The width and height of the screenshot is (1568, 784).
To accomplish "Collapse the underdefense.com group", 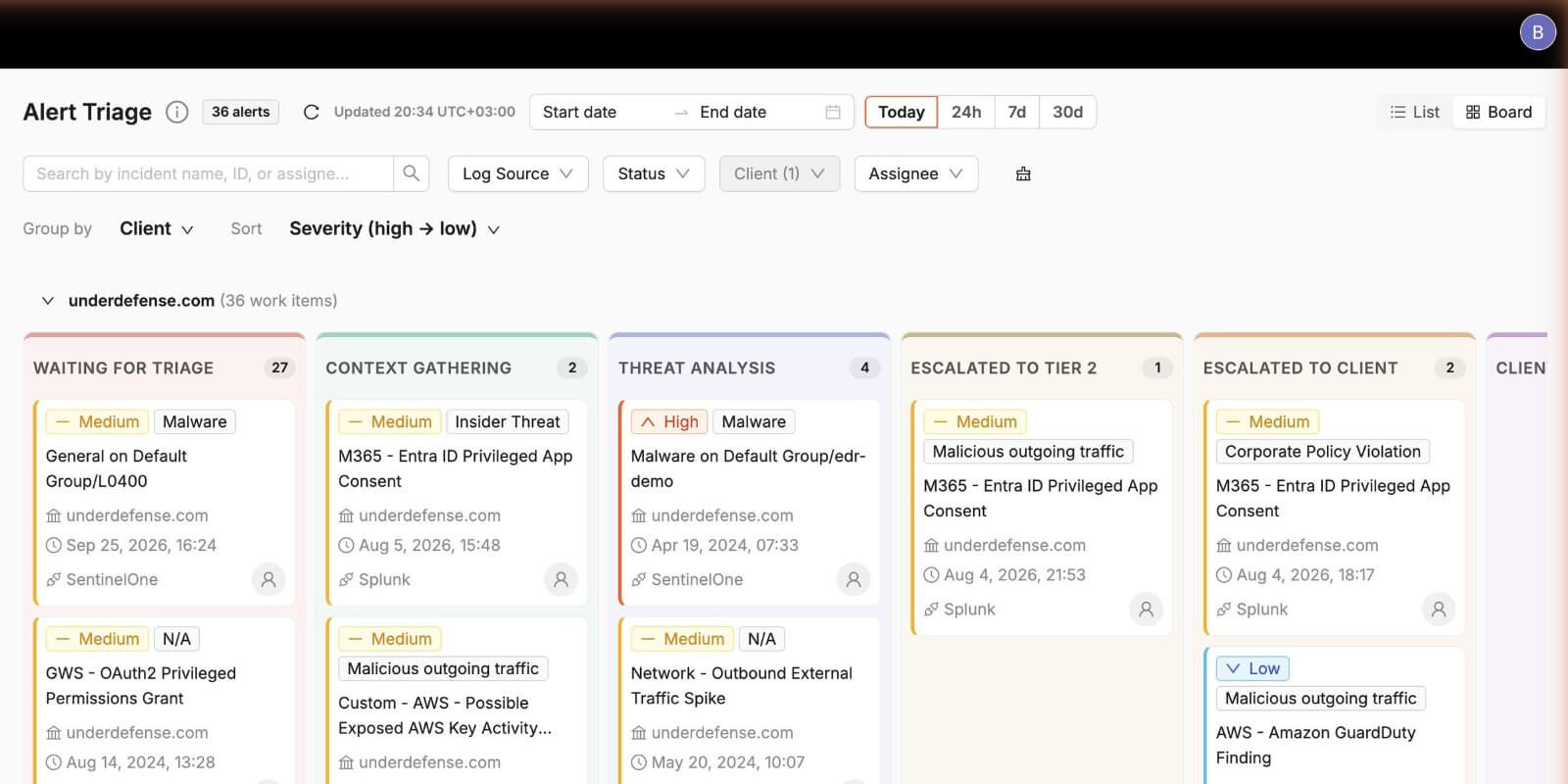I will 47,301.
